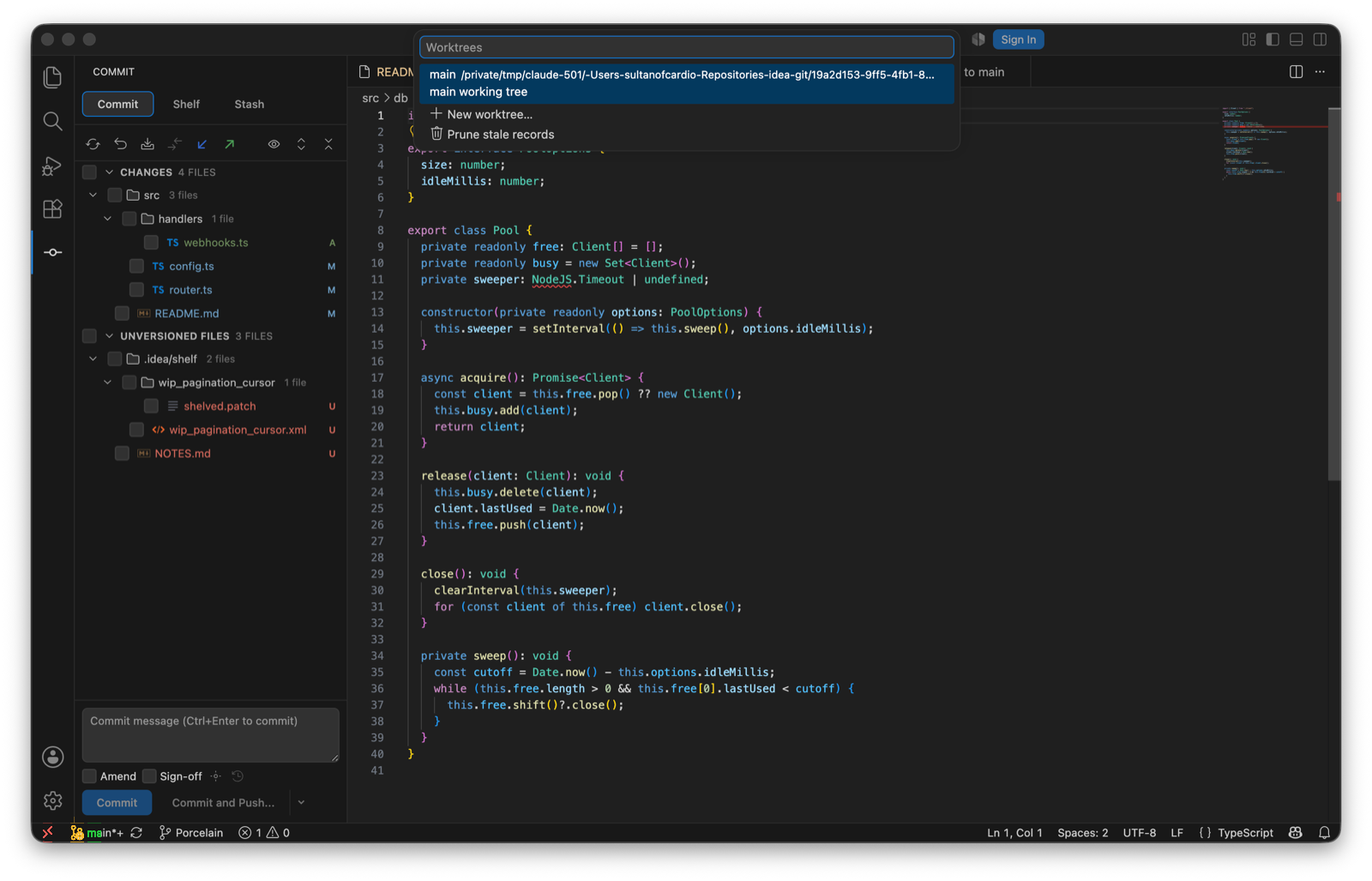The width and height of the screenshot is (1372, 881).
Task: Click the Expand All tree icon
Action: point(301,144)
